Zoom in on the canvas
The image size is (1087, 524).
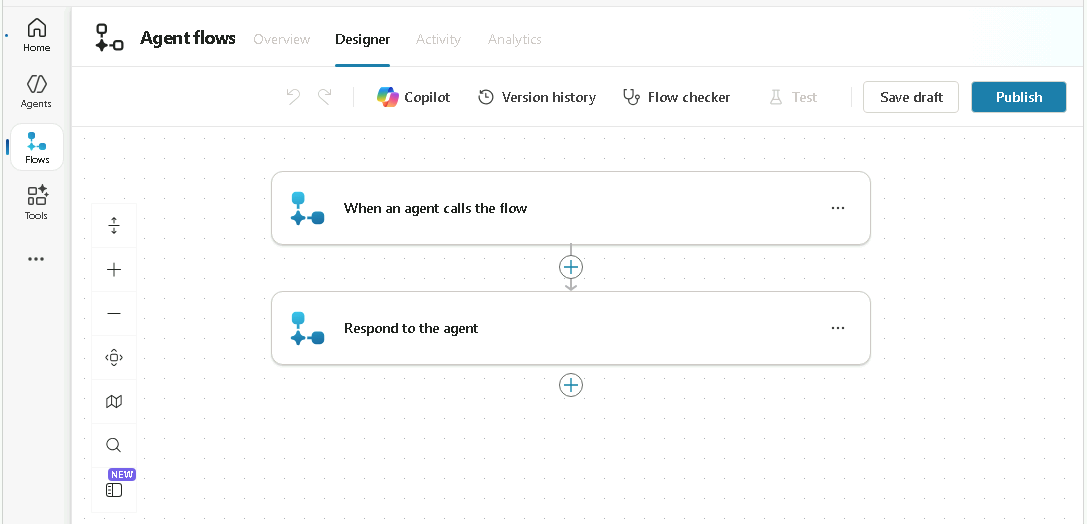(114, 270)
